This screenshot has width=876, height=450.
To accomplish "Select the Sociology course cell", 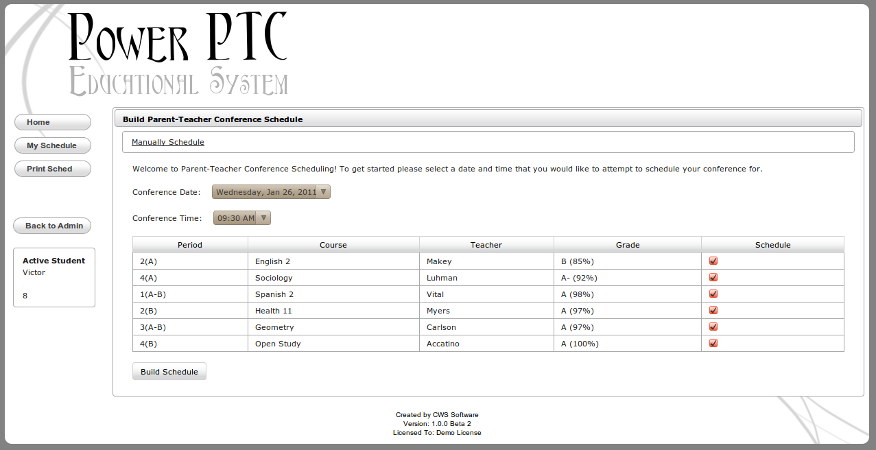I will [334, 278].
